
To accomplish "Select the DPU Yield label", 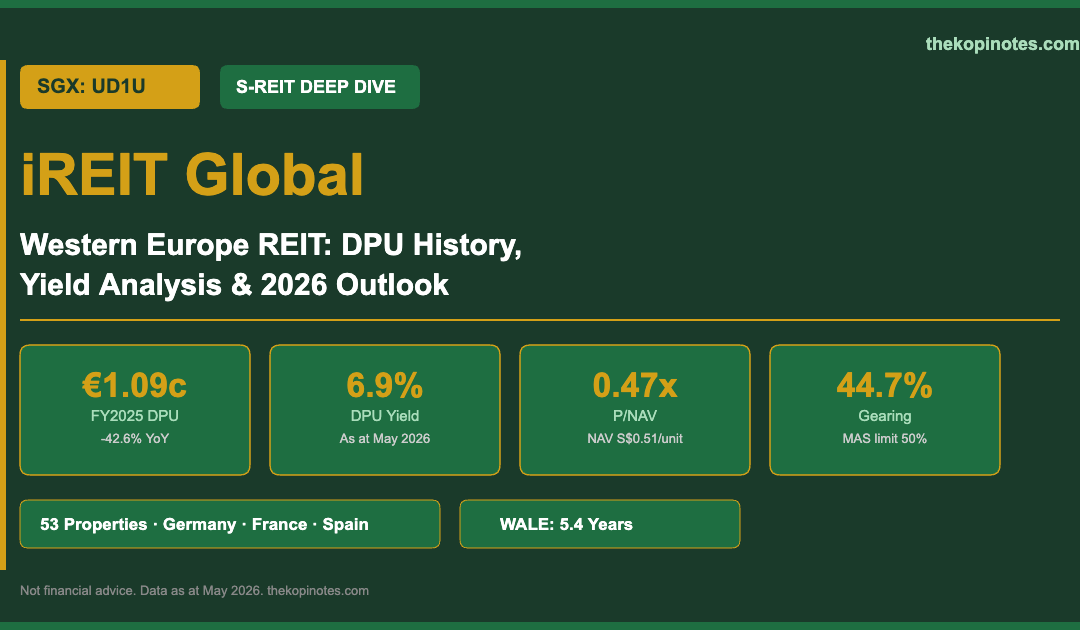I will pyautogui.click(x=384, y=416).
